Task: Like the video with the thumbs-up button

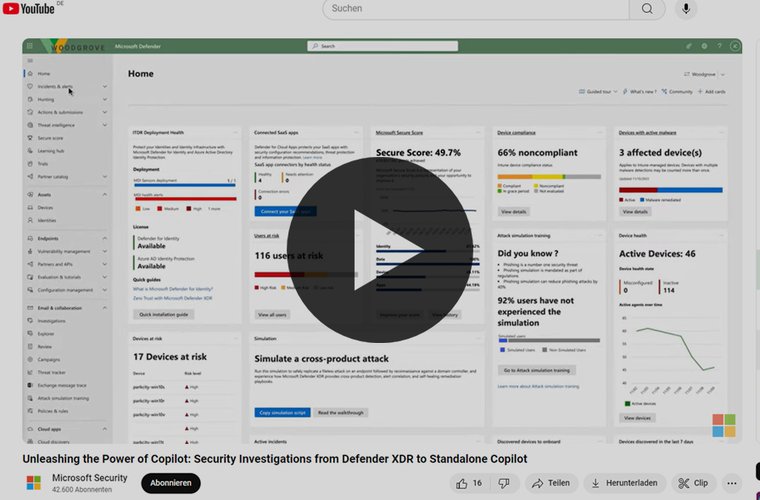Action: point(468,483)
